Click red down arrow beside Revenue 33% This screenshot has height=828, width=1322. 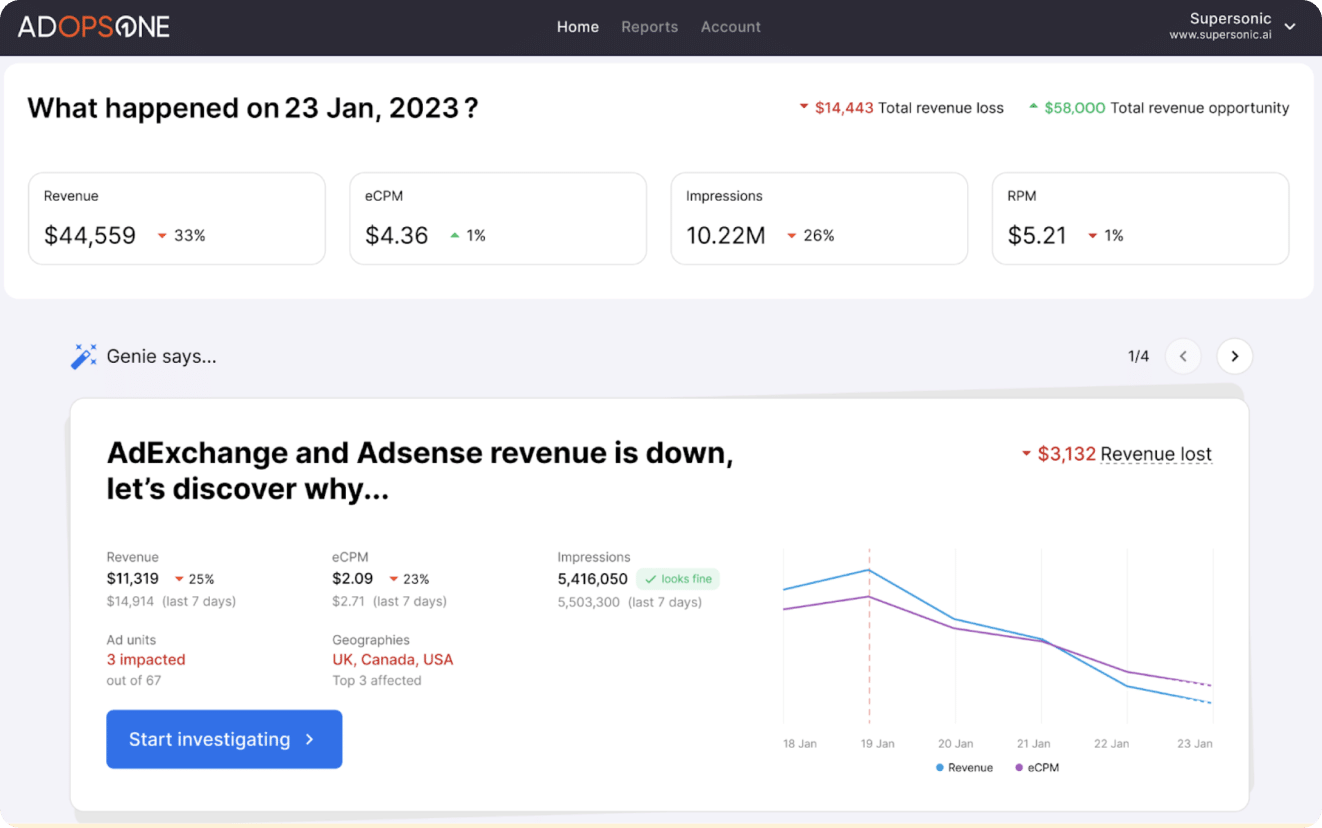pos(162,236)
